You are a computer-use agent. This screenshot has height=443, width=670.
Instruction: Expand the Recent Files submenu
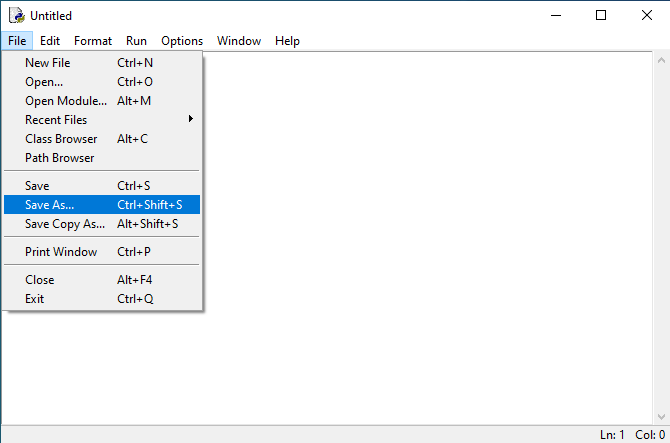click(102, 120)
